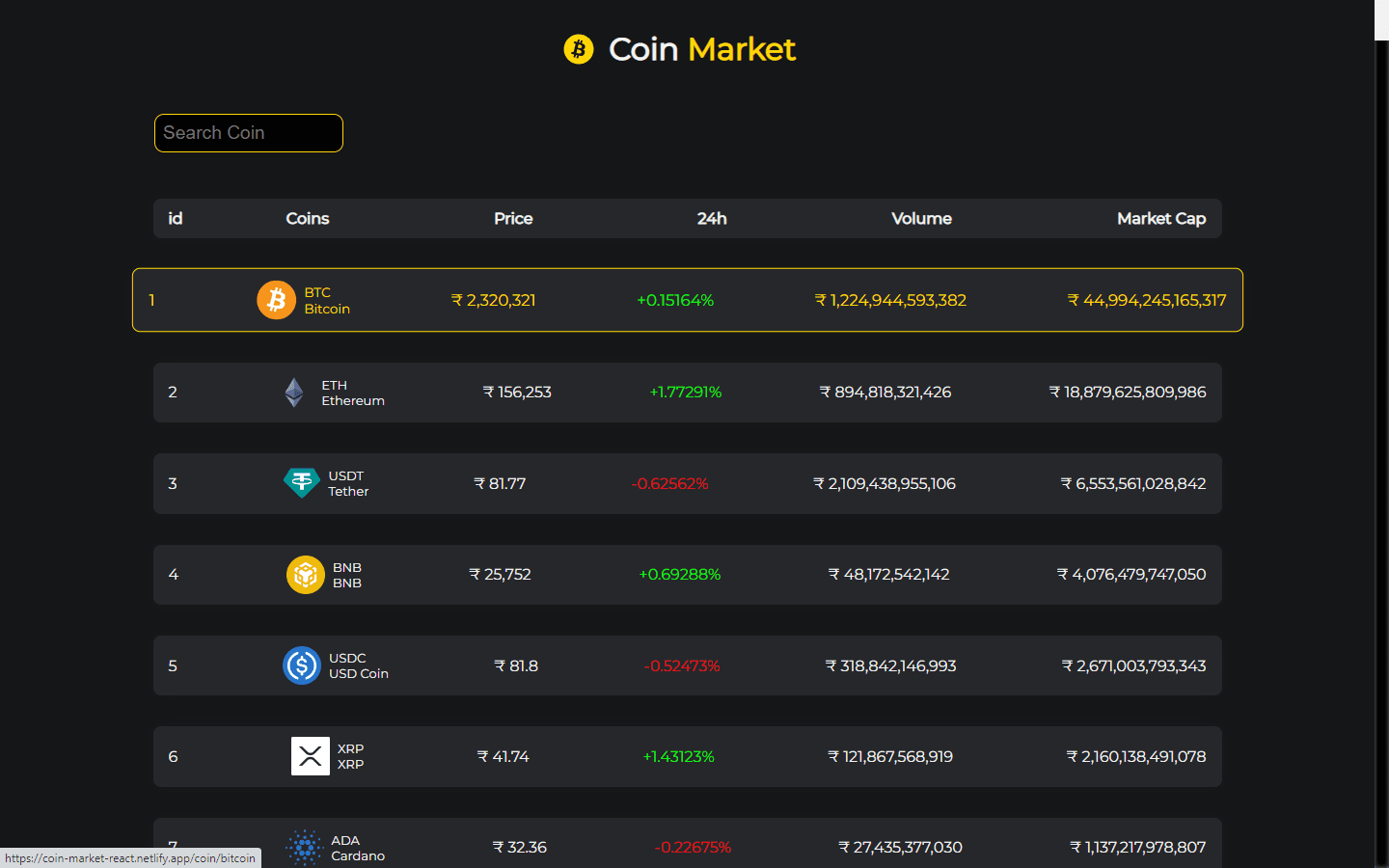Screen dimensions: 1389x868
Task: Select the Ethereum diamond icon
Action: pyautogui.click(x=294, y=393)
